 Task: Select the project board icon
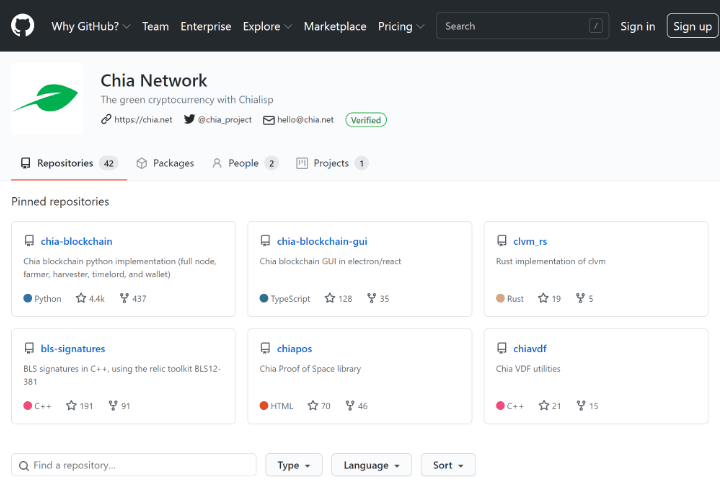302,163
